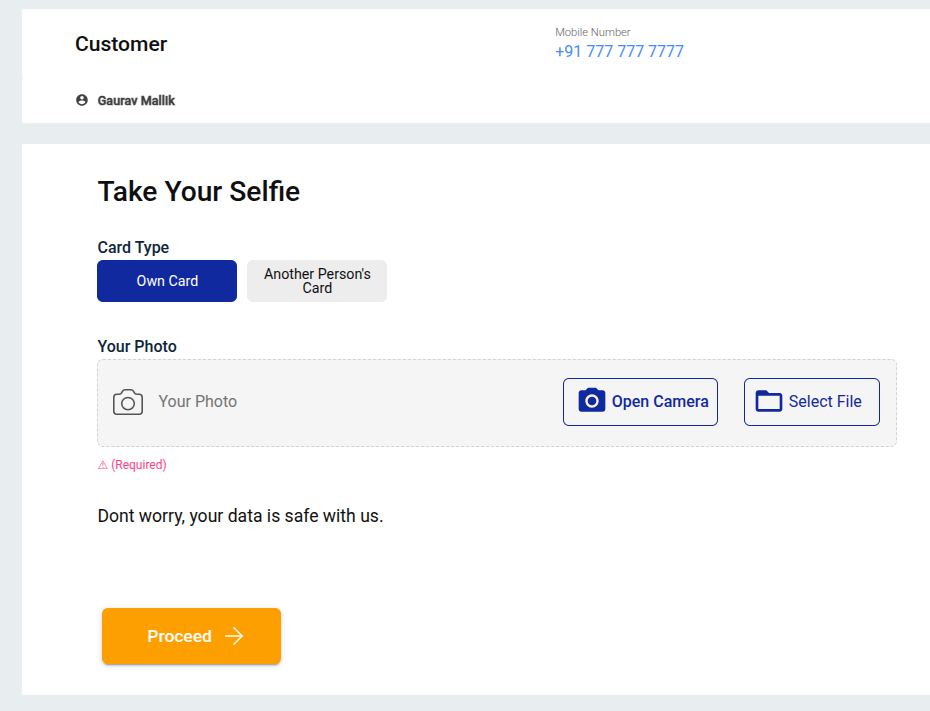Click the Card Type label

pyautogui.click(x=133, y=247)
